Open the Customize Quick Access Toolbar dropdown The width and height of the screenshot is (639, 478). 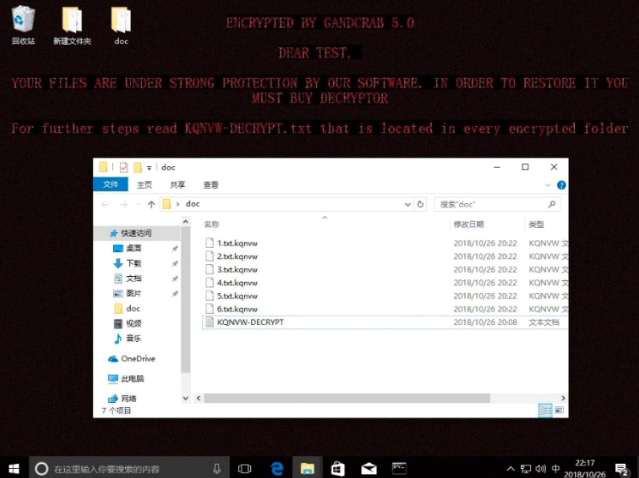point(149,167)
